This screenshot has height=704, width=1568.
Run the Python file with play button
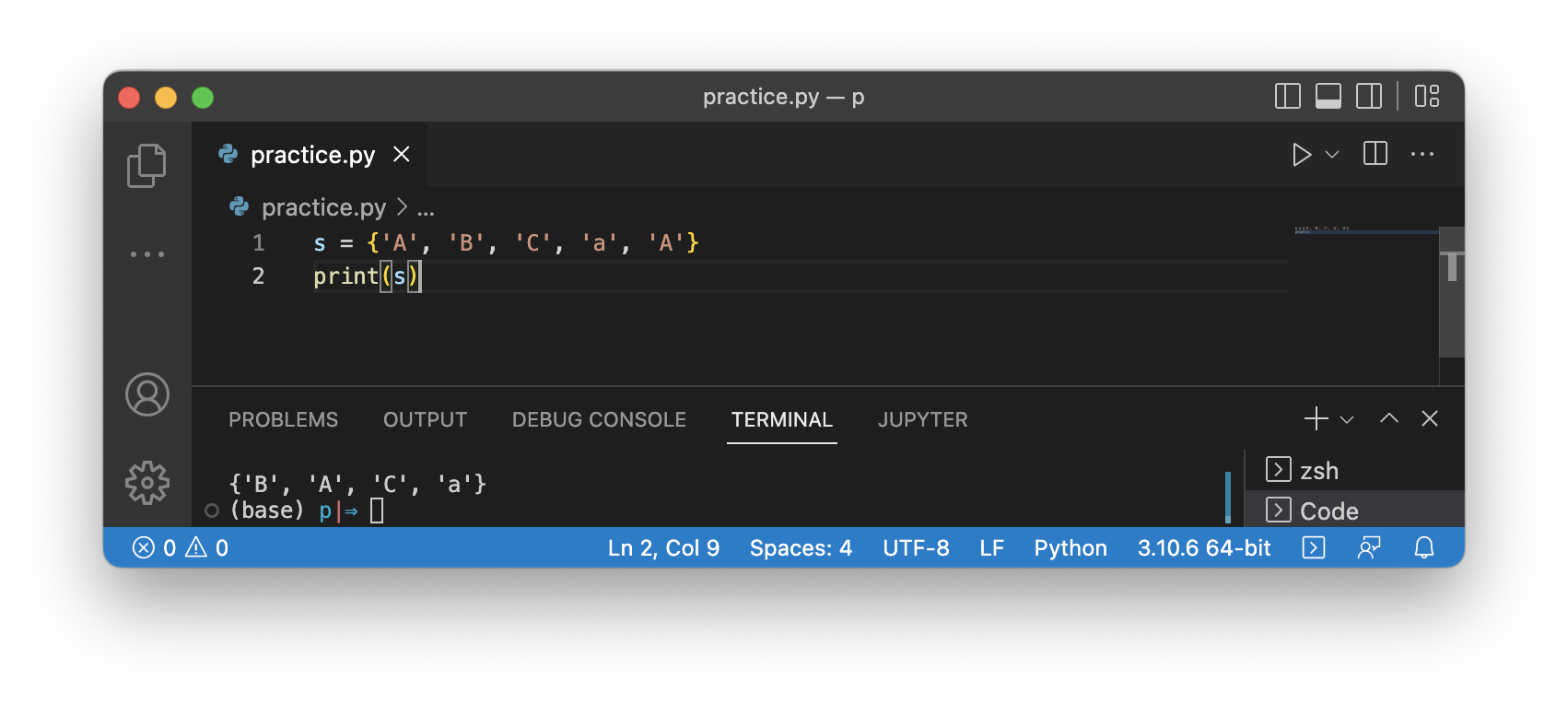[x=1301, y=155]
